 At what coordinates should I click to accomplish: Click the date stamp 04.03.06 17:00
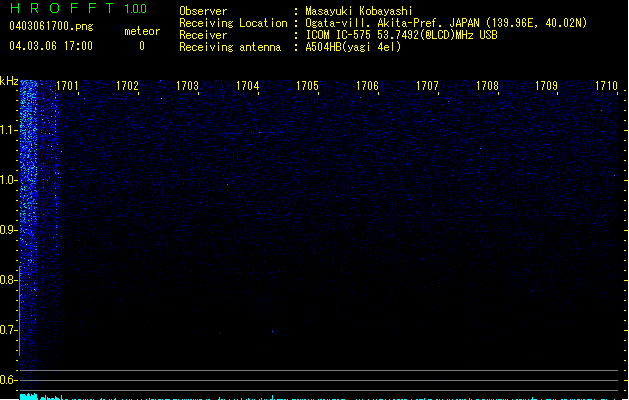pyautogui.click(x=51, y=46)
